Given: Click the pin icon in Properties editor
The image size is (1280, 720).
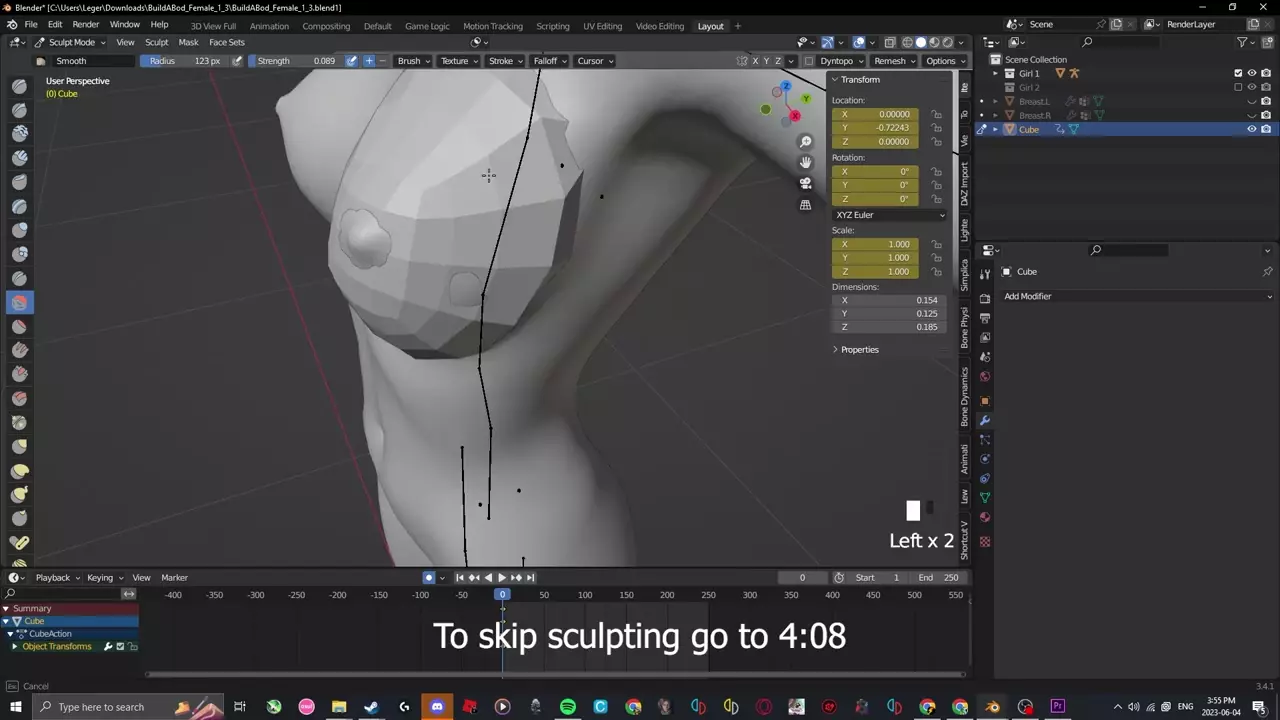Looking at the screenshot, I should coord(1267,272).
